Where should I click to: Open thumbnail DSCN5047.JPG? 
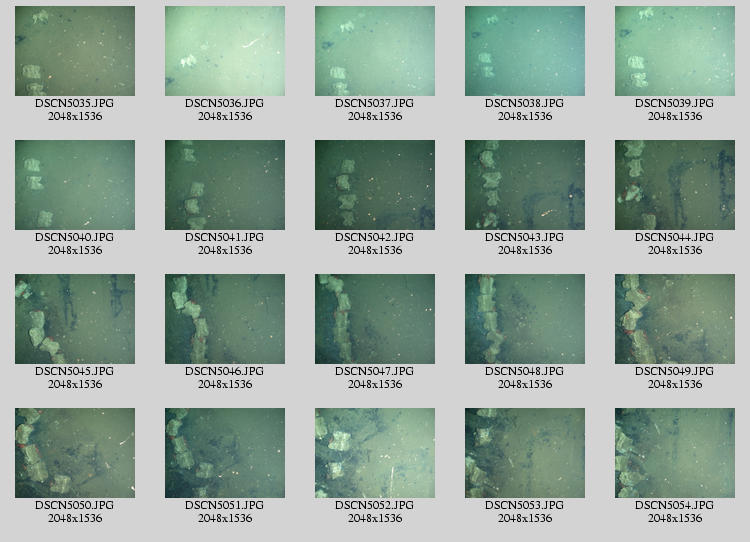click(x=375, y=319)
